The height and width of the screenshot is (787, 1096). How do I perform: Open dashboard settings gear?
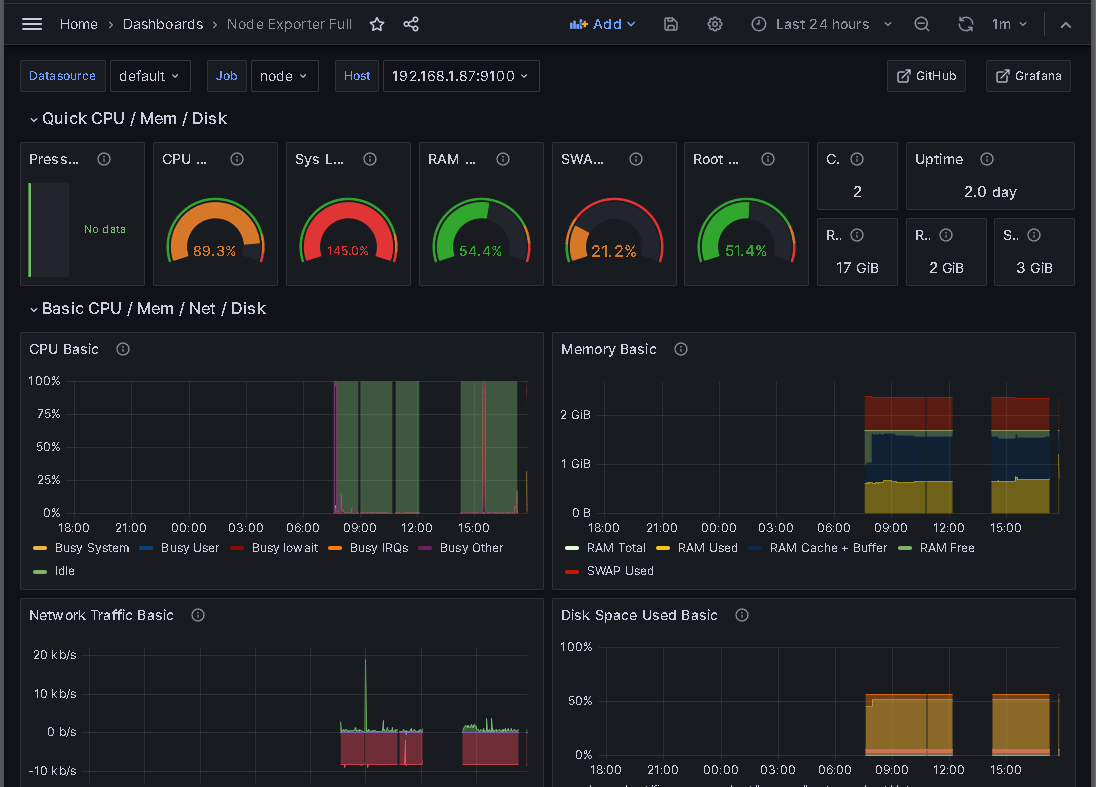[x=714, y=24]
